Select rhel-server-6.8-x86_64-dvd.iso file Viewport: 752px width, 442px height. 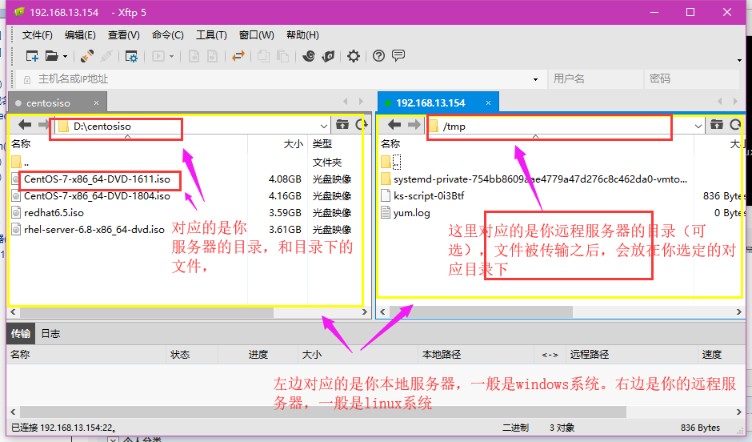[x=94, y=230]
